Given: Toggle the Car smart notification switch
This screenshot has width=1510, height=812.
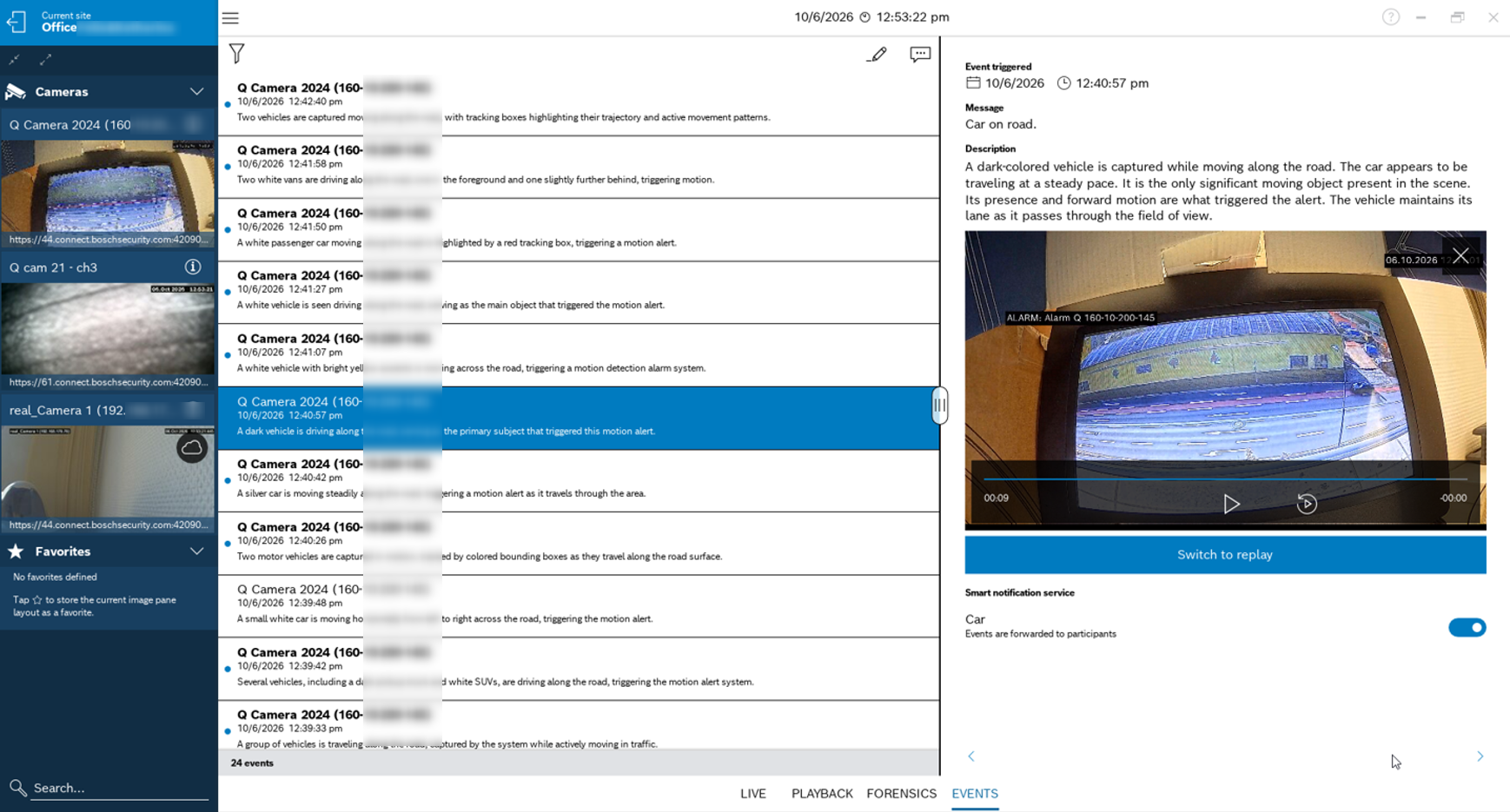Looking at the screenshot, I should [1467, 627].
